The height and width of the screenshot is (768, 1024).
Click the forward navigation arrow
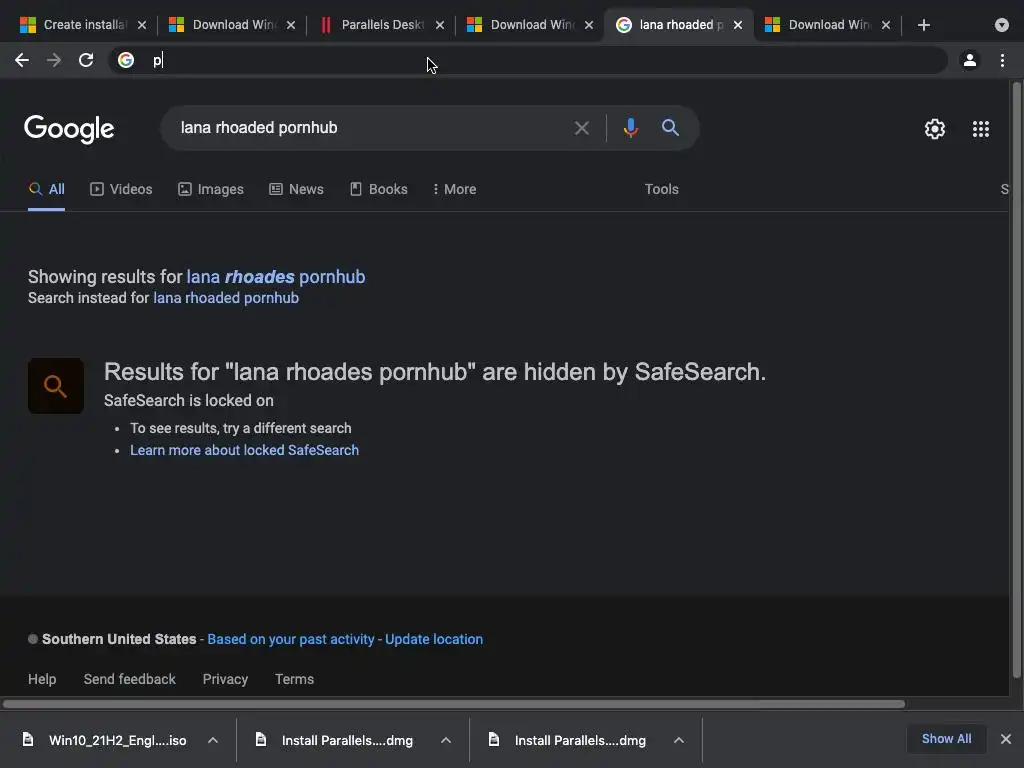54,61
